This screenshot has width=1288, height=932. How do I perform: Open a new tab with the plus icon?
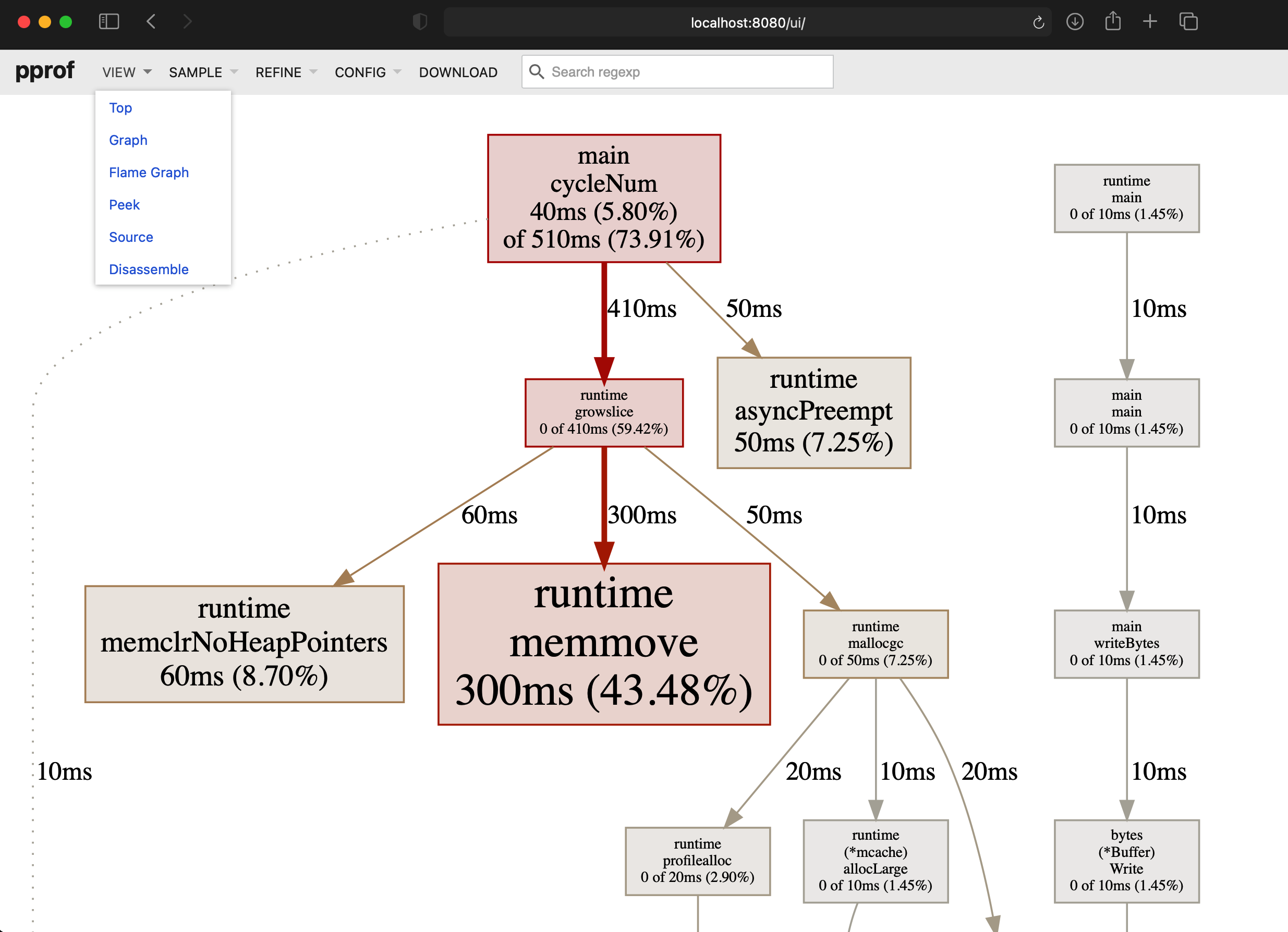[x=1150, y=21]
